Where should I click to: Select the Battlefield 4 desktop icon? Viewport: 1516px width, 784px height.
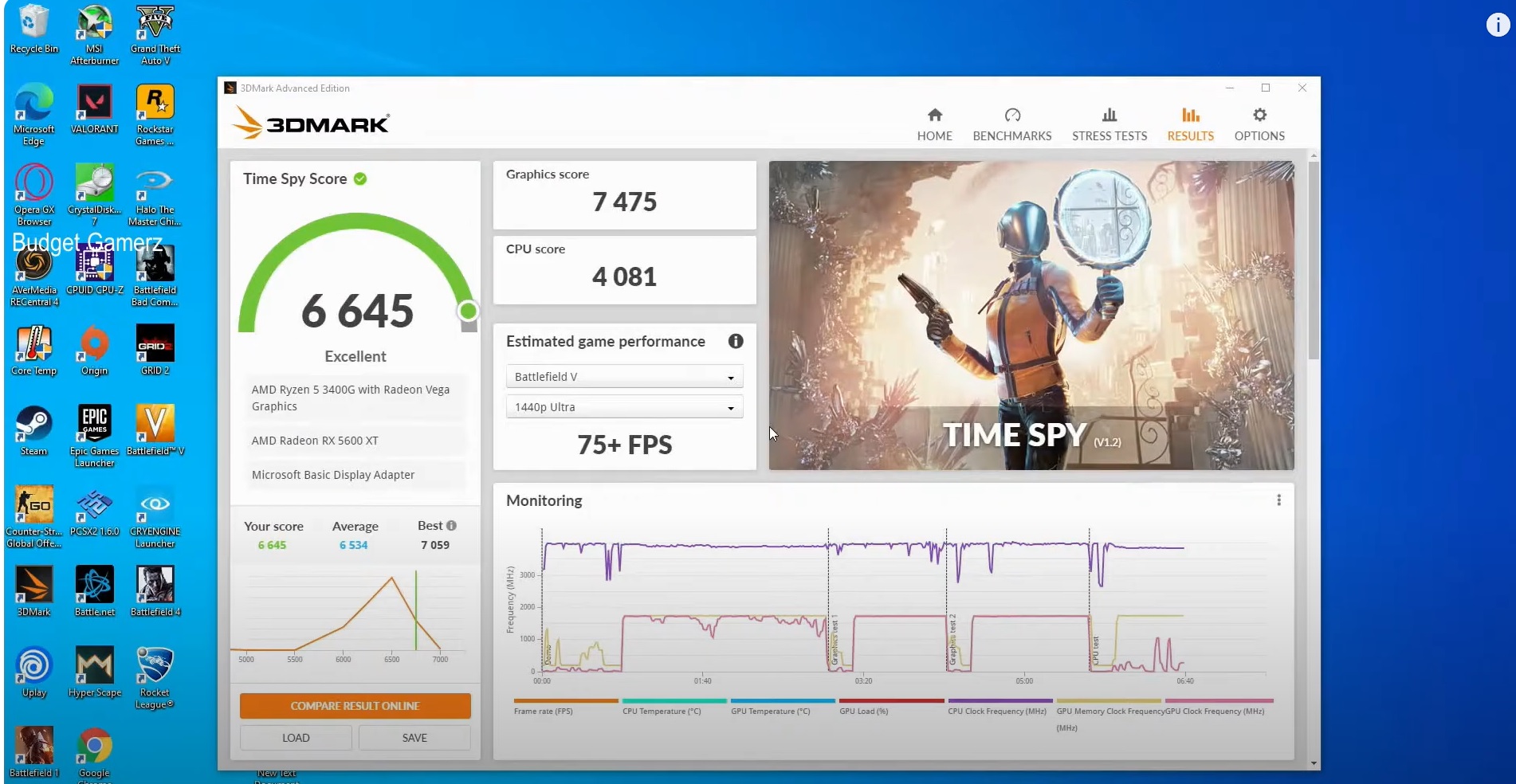(155, 592)
